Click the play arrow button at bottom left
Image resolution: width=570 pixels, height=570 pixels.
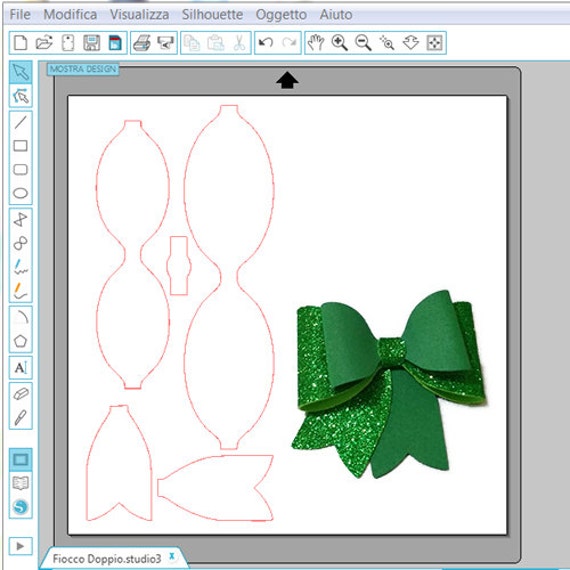[21, 546]
